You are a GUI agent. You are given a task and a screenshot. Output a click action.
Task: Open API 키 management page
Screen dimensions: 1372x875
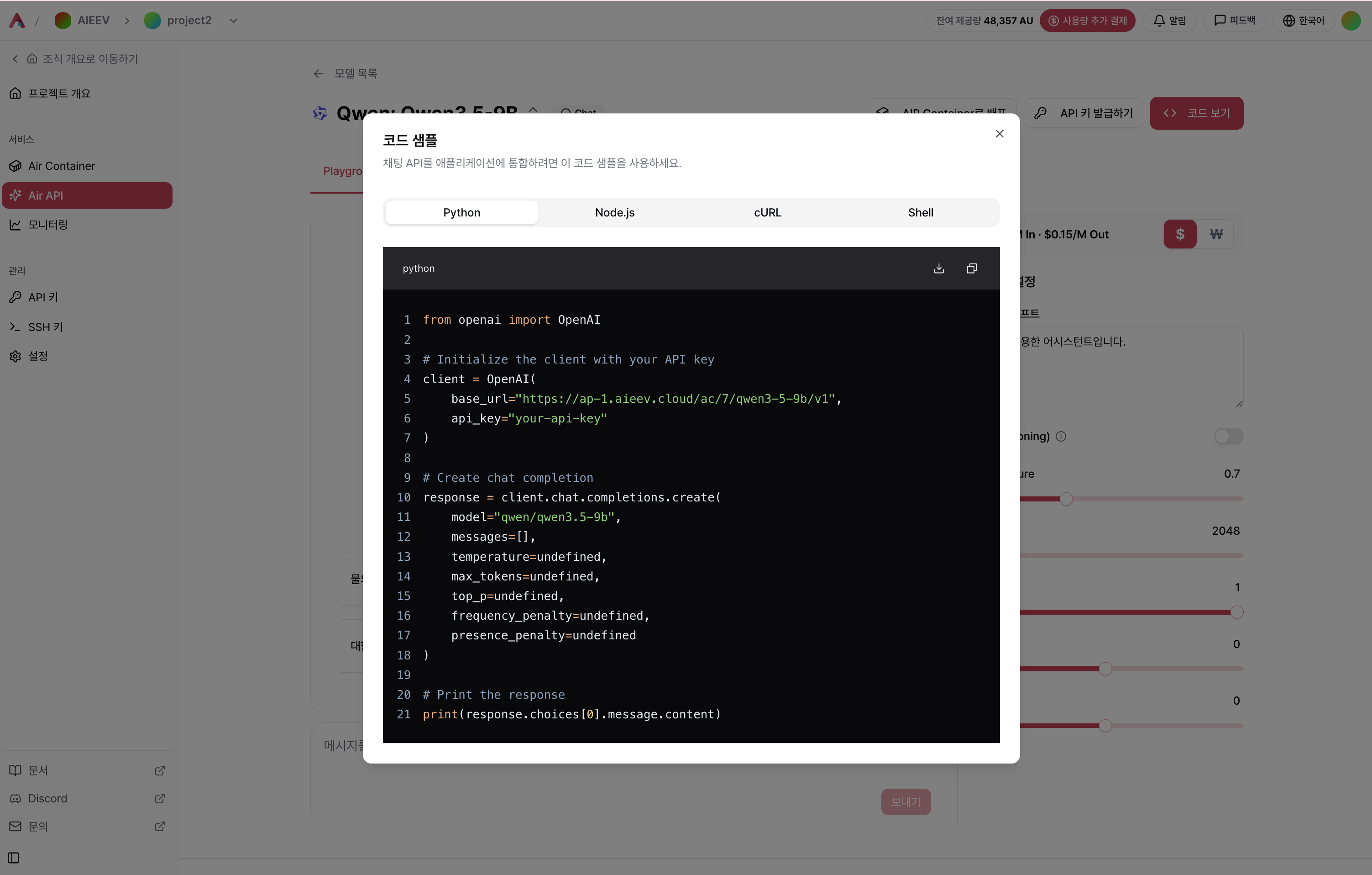[87, 298]
